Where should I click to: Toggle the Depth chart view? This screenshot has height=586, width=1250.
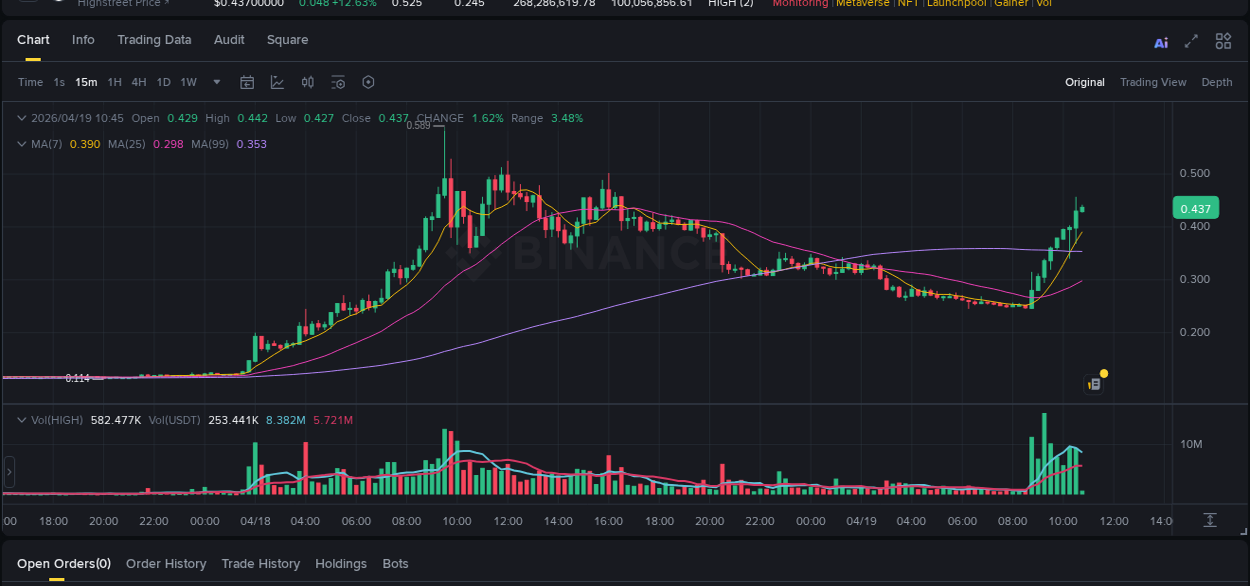coord(1217,82)
